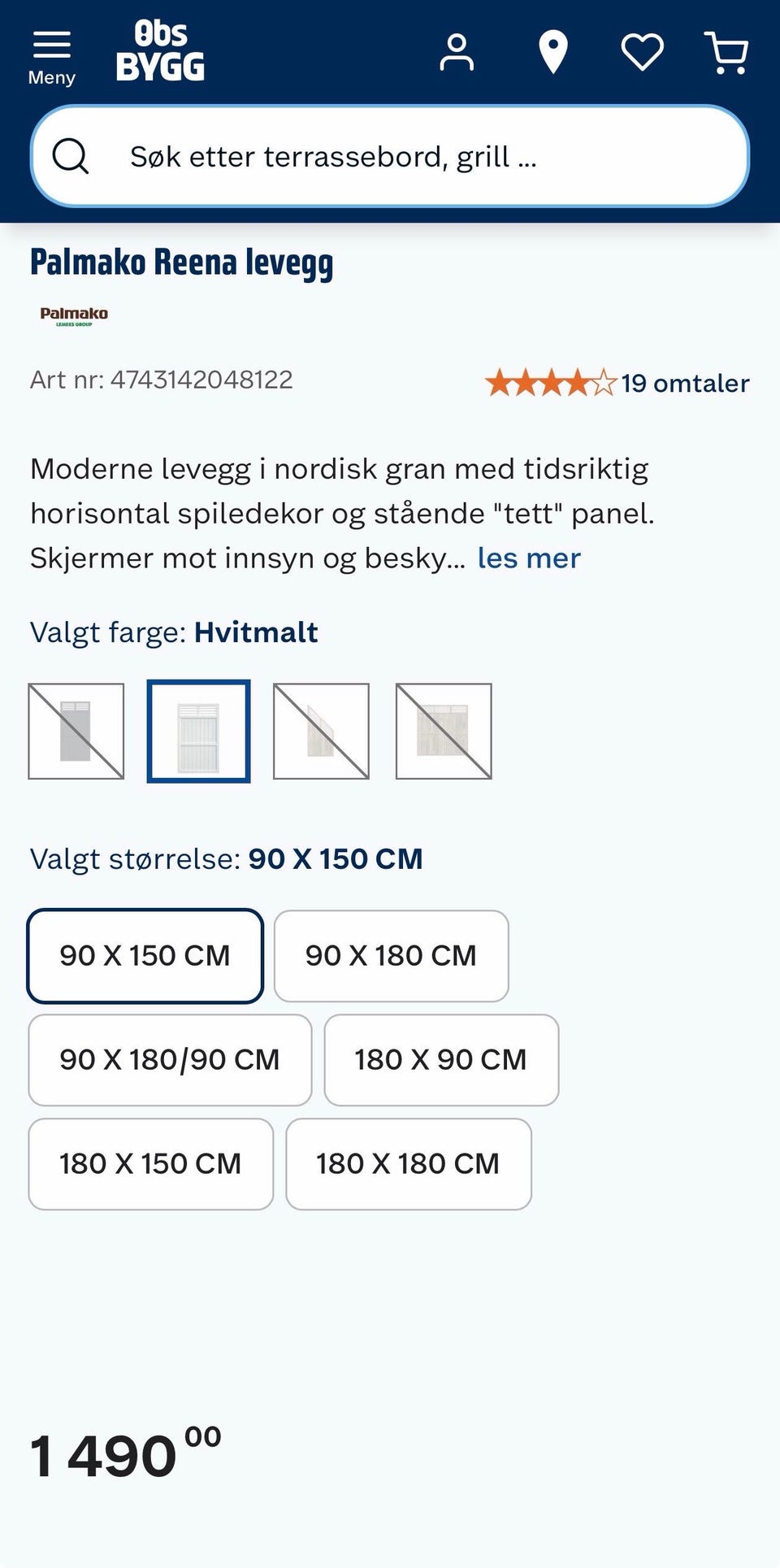This screenshot has height=1568, width=780.
Task: Focus the search field for terrassebord, grill
Action: (x=390, y=156)
